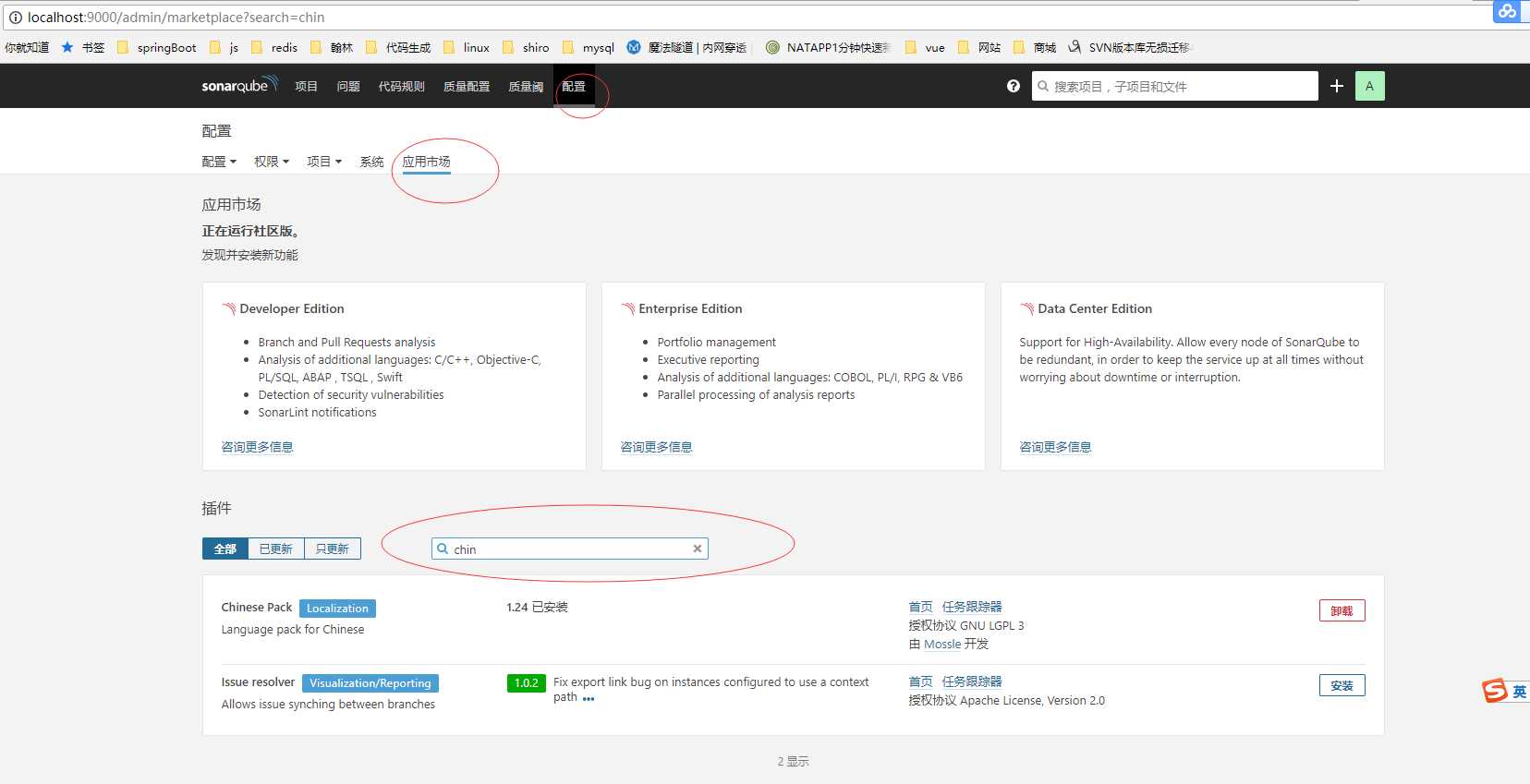
Task: Click the Enterprise Edition card title
Action: pos(690,308)
